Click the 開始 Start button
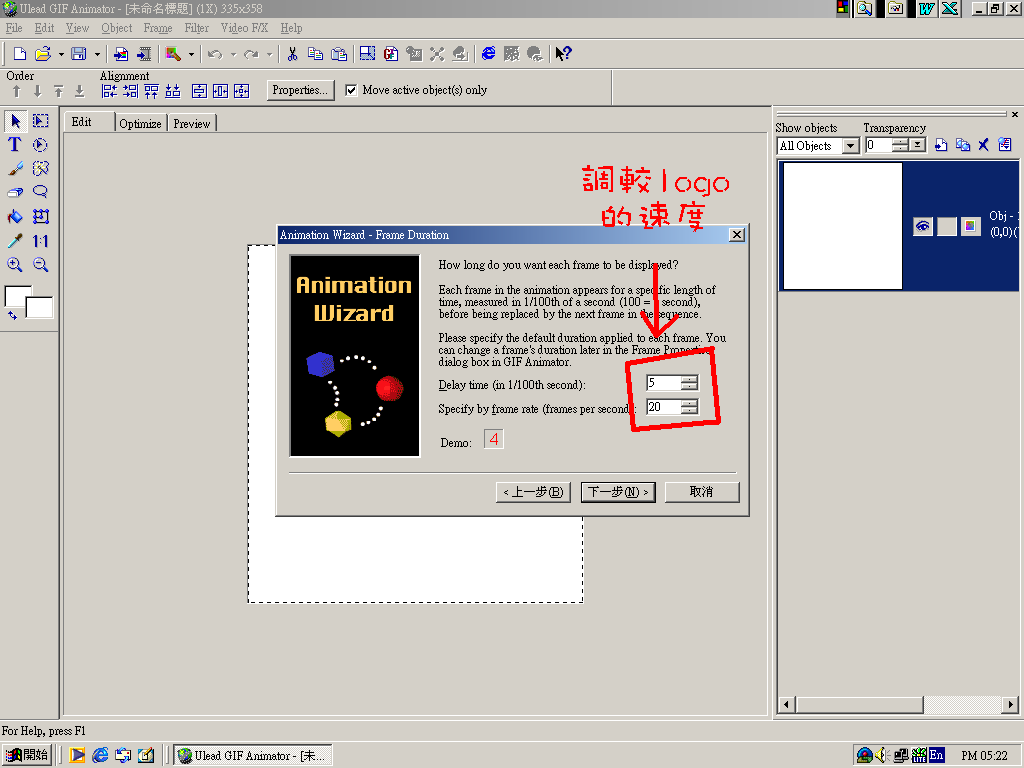This screenshot has width=1024, height=768. coord(26,755)
